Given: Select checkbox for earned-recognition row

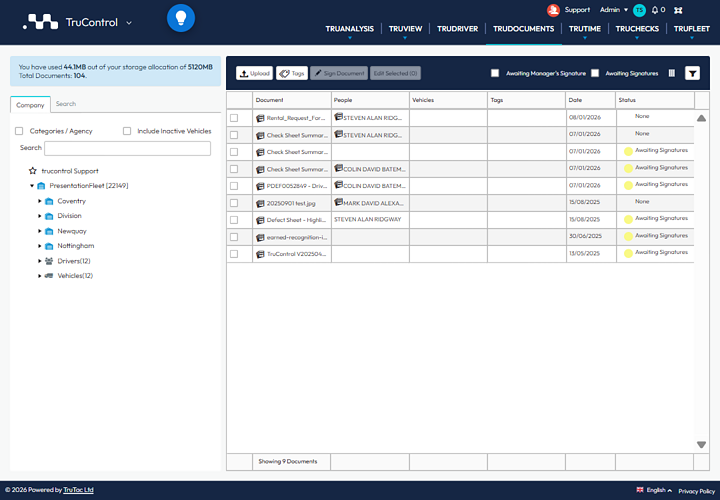Looking at the screenshot, I should tap(234, 237).
